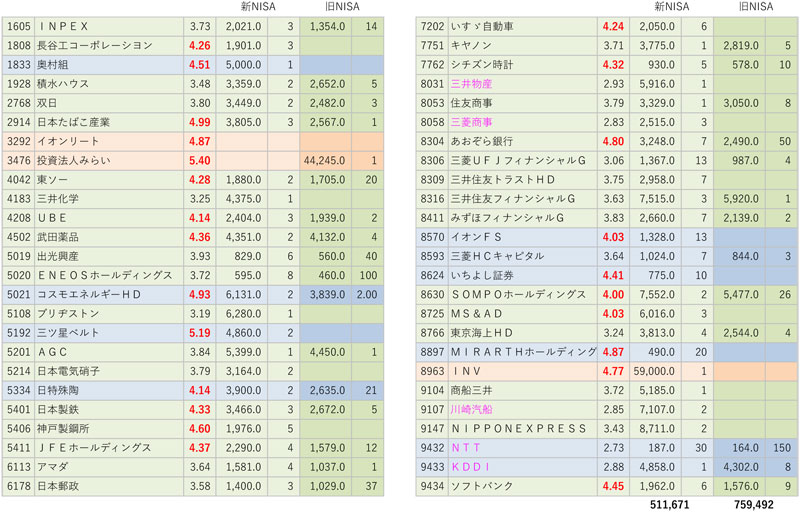Click the total value 759,492
Viewport: 800px width, 512px height.
(754, 504)
